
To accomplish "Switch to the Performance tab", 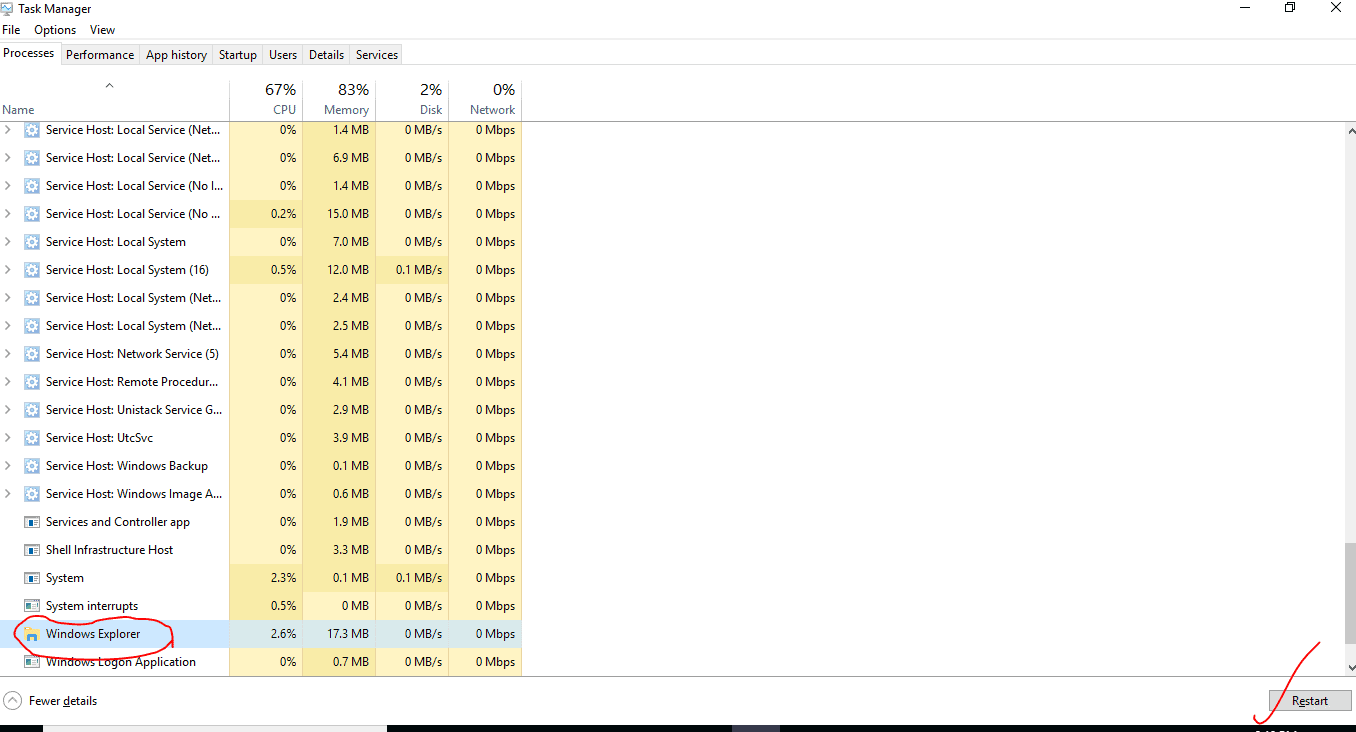I will (100, 55).
